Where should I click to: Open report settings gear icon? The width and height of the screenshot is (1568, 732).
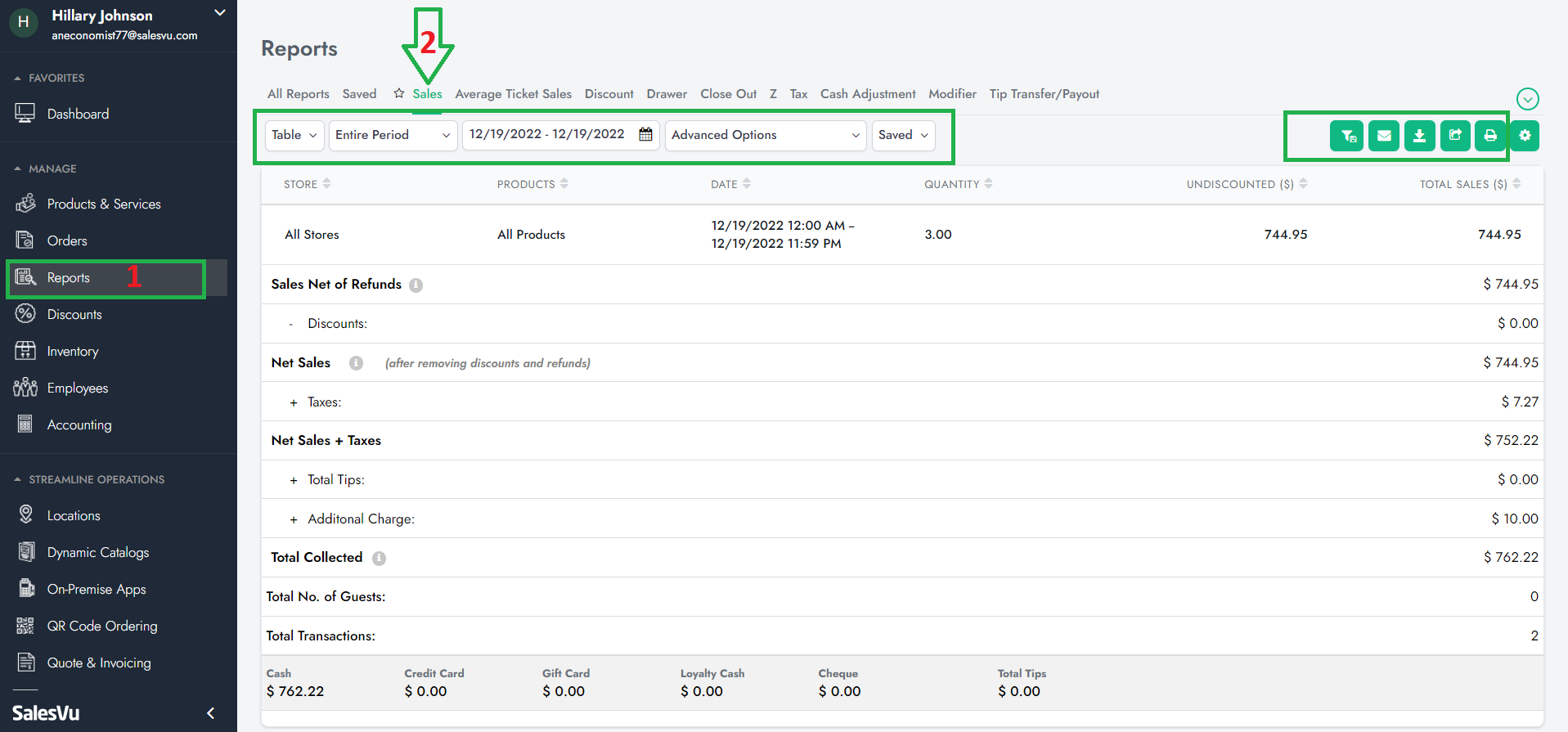[x=1525, y=136]
